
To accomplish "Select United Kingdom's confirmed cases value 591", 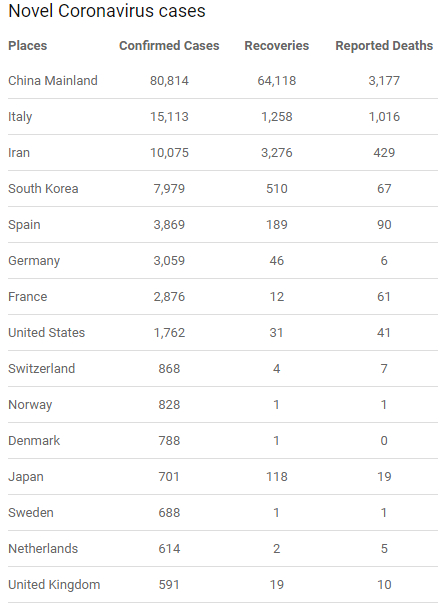I will pyautogui.click(x=169, y=585).
